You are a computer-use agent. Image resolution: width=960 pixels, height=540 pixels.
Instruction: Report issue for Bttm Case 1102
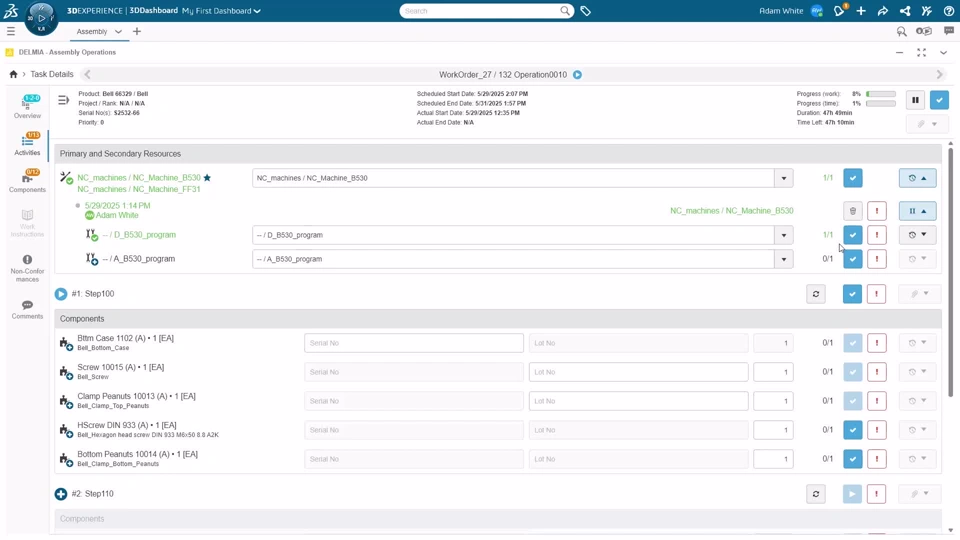click(x=877, y=343)
